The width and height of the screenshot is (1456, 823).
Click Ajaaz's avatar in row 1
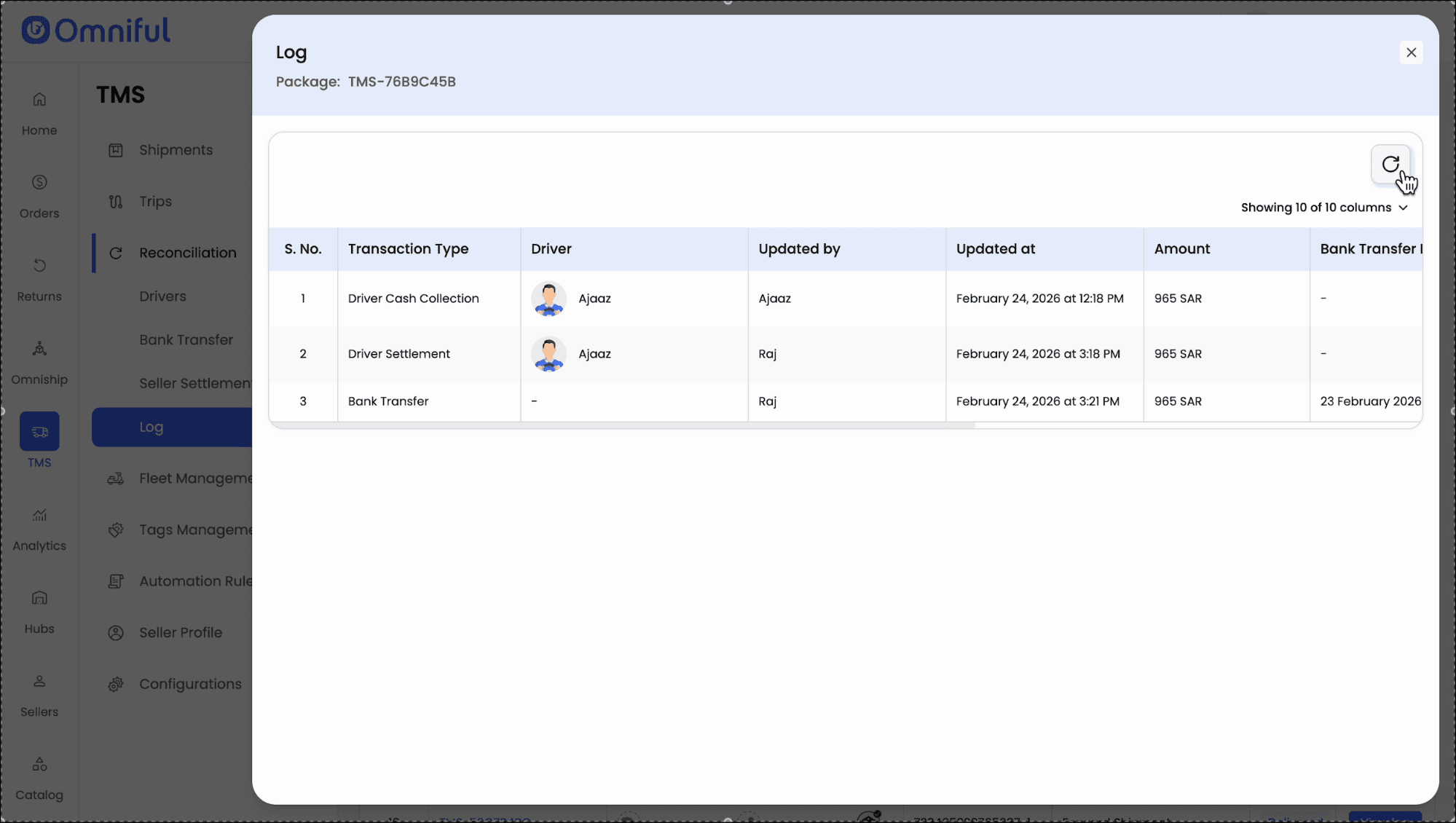548,299
